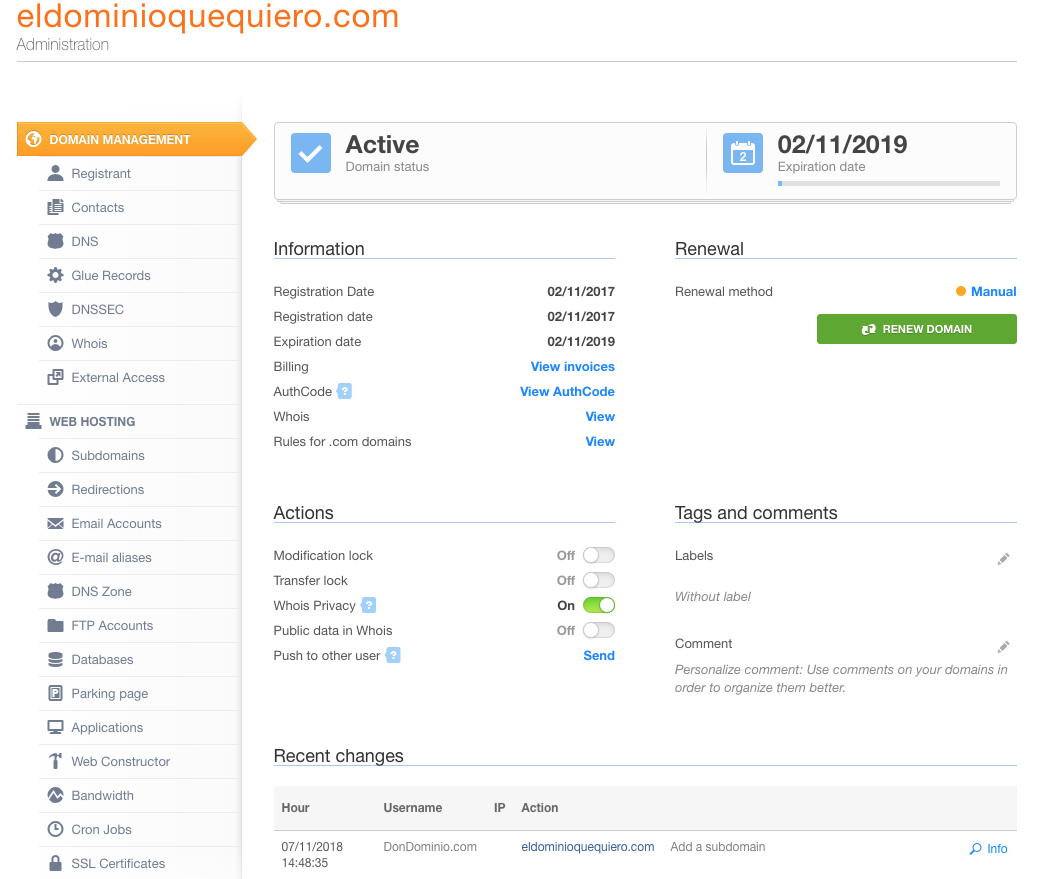Click the Hour column header

coord(295,808)
